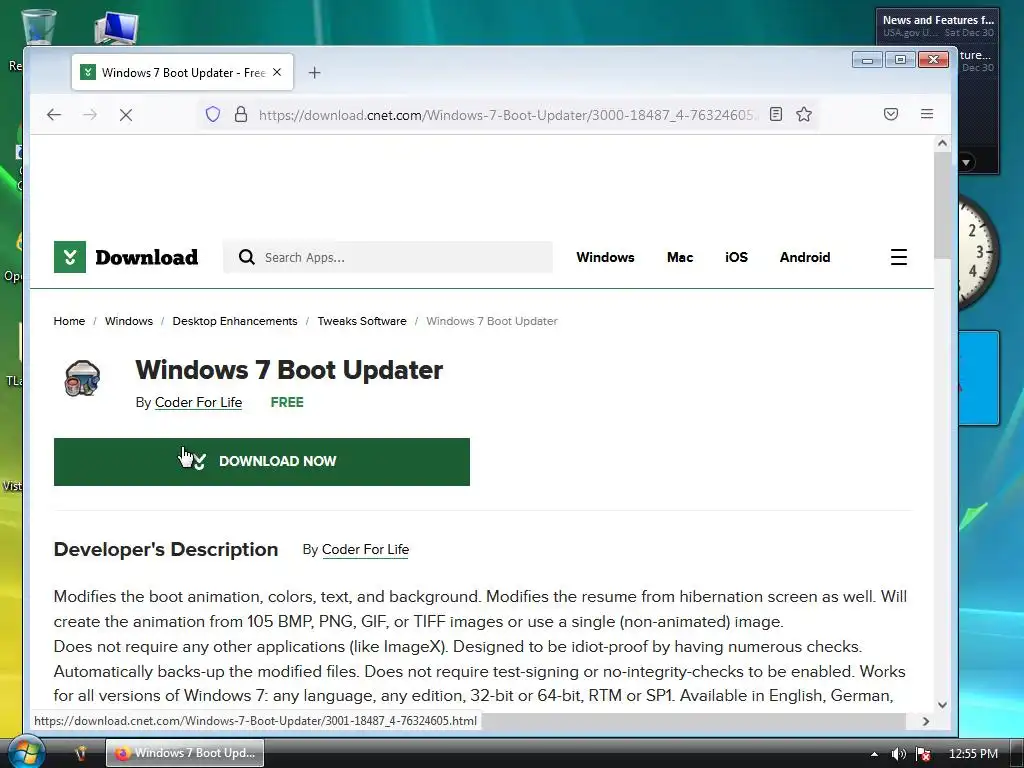The width and height of the screenshot is (1024, 768).
Task: Open Desktop Enhancements breadcrumb link
Action: pyautogui.click(x=234, y=321)
